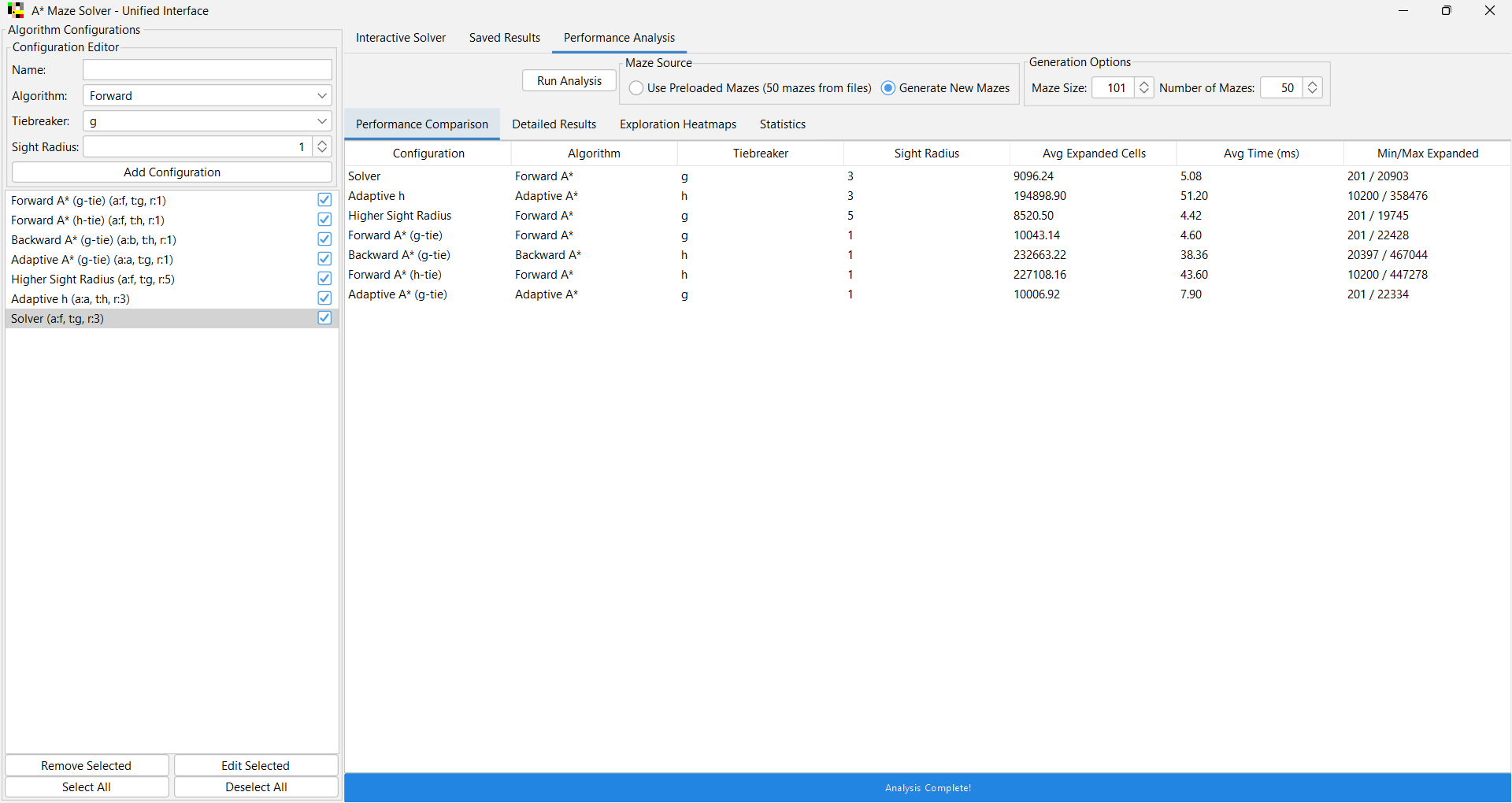1512x803 pixels.
Task: Click the Analysis Complete! status bar
Action: click(x=928, y=787)
